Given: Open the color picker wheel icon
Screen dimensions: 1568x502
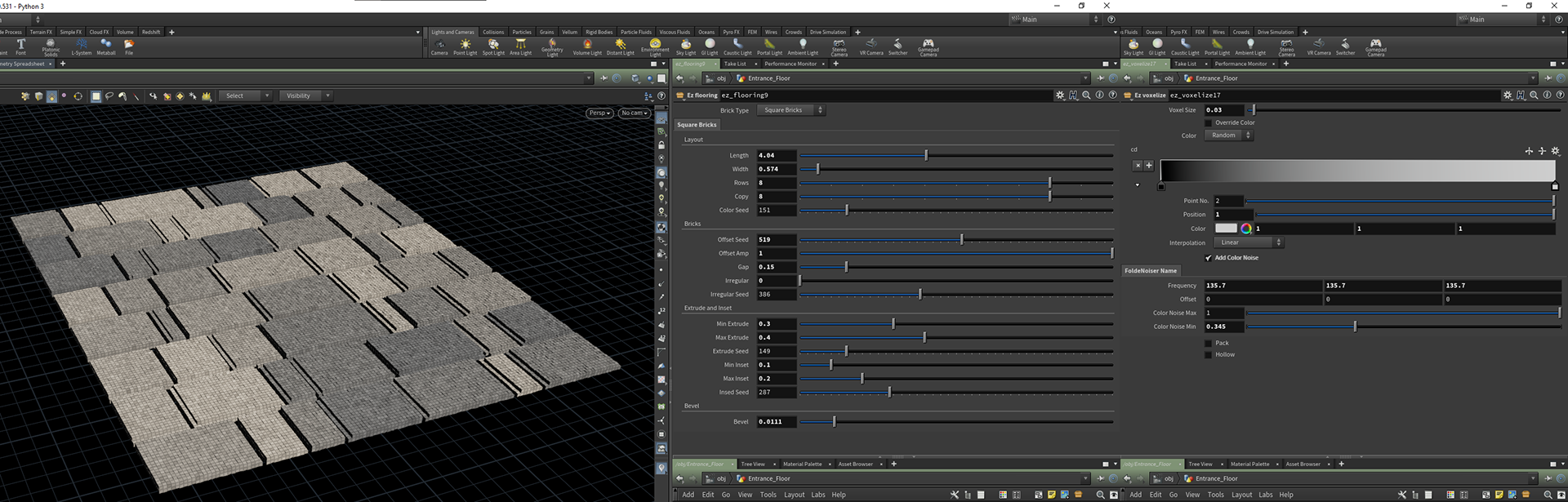Looking at the screenshot, I should pos(1246,229).
